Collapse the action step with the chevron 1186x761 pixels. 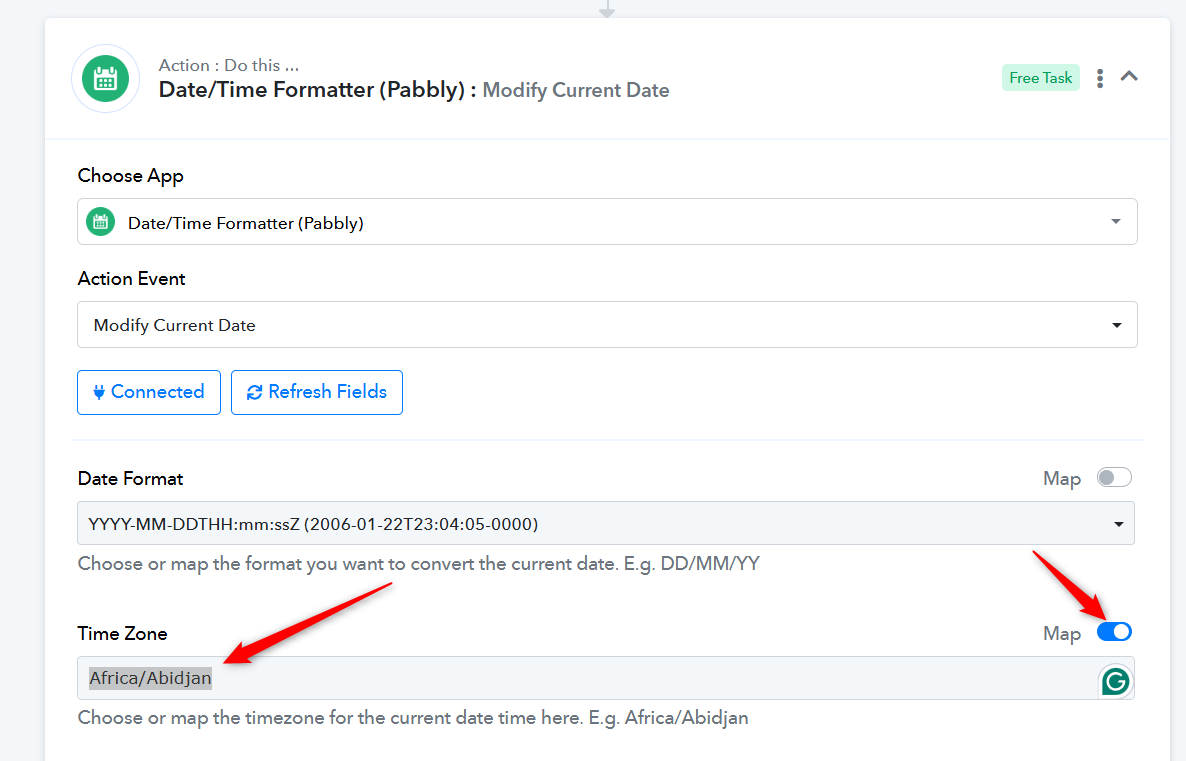click(1129, 76)
